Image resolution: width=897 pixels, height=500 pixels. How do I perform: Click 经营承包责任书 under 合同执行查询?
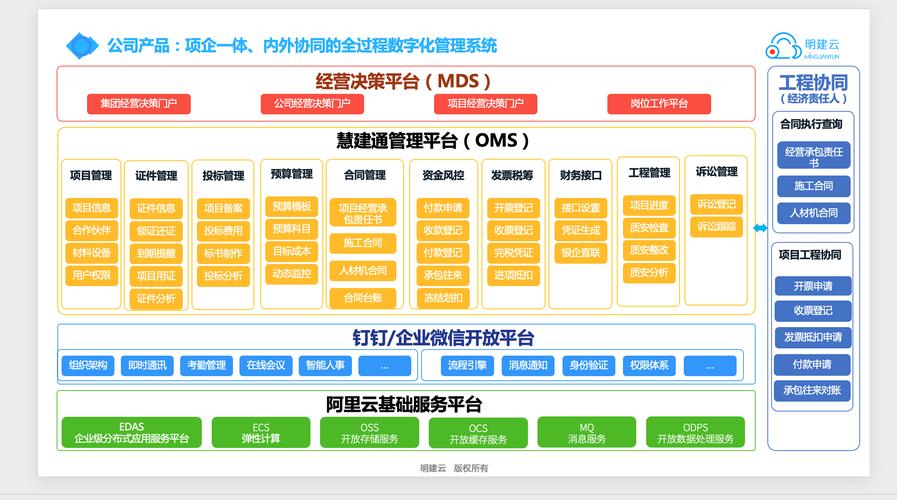pyautogui.click(x=813, y=156)
